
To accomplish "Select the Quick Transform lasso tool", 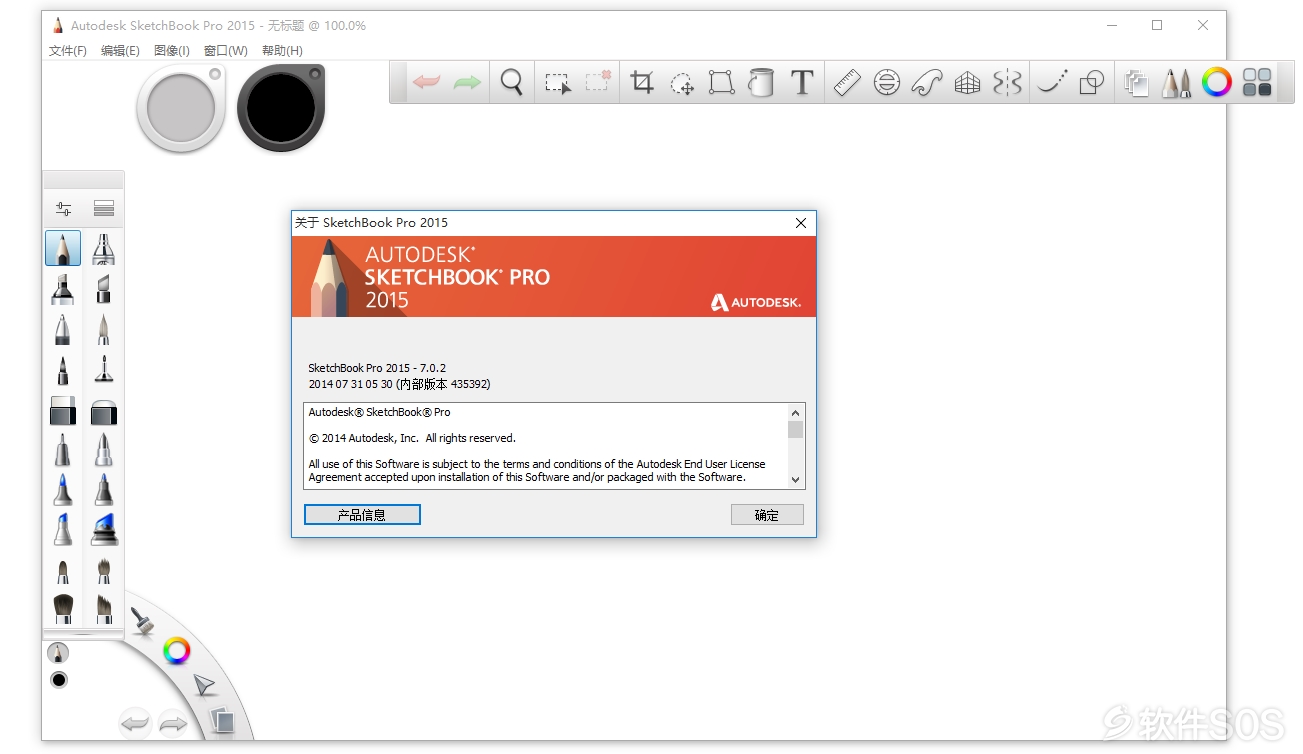I will (682, 83).
